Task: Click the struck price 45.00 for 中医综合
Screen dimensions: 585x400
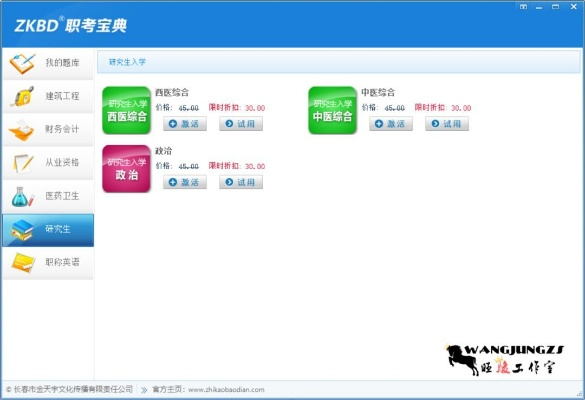Action: point(394,108)
